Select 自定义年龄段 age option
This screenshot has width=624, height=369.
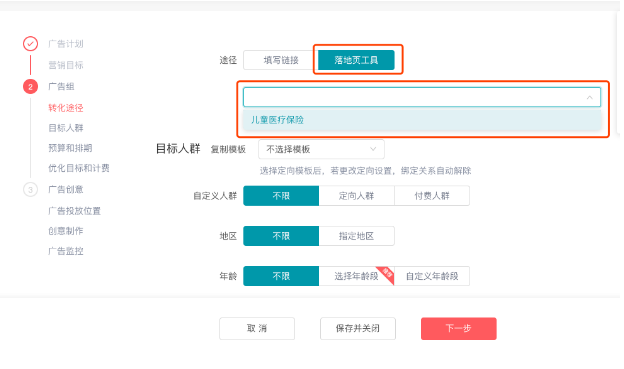pyautogui.click(x=432, y=276)
